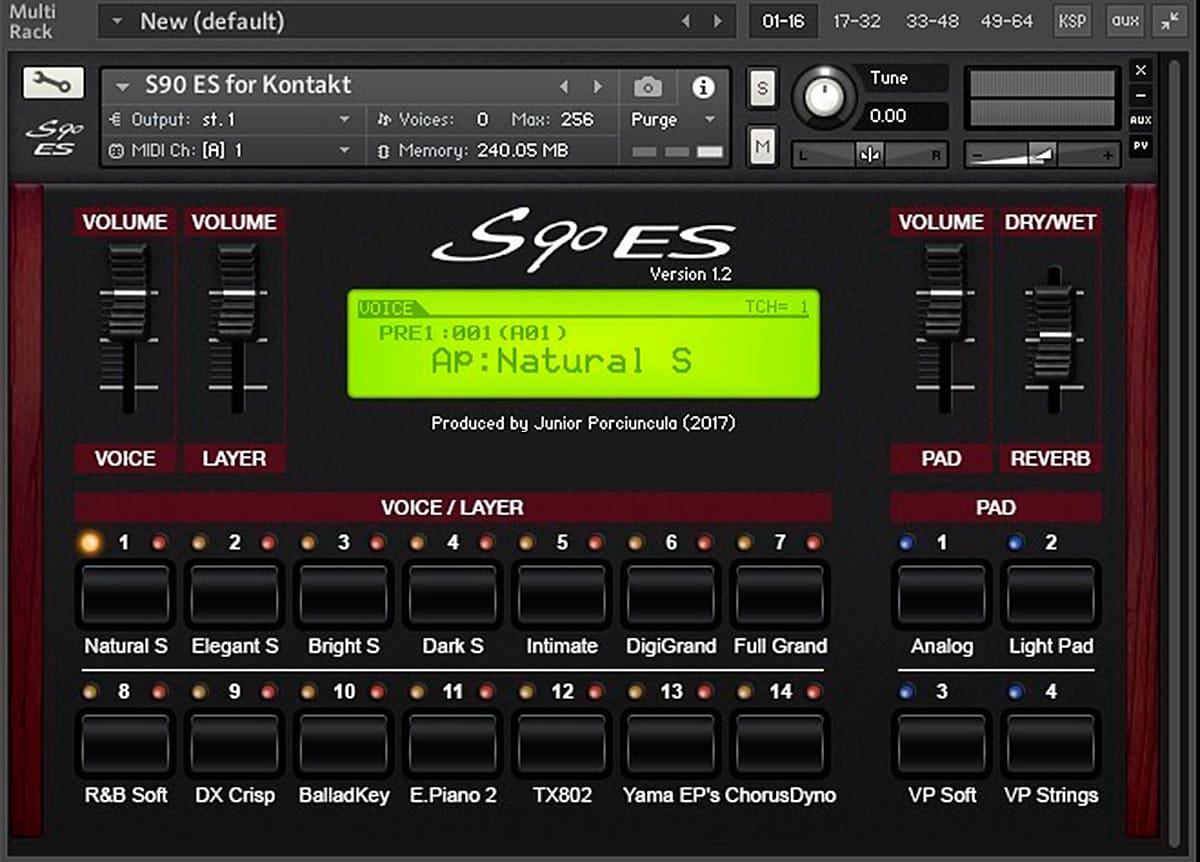This screenshot has width=1200, height=862.
Task: Select the VP Strings pad button
Action: point(1050,744)
